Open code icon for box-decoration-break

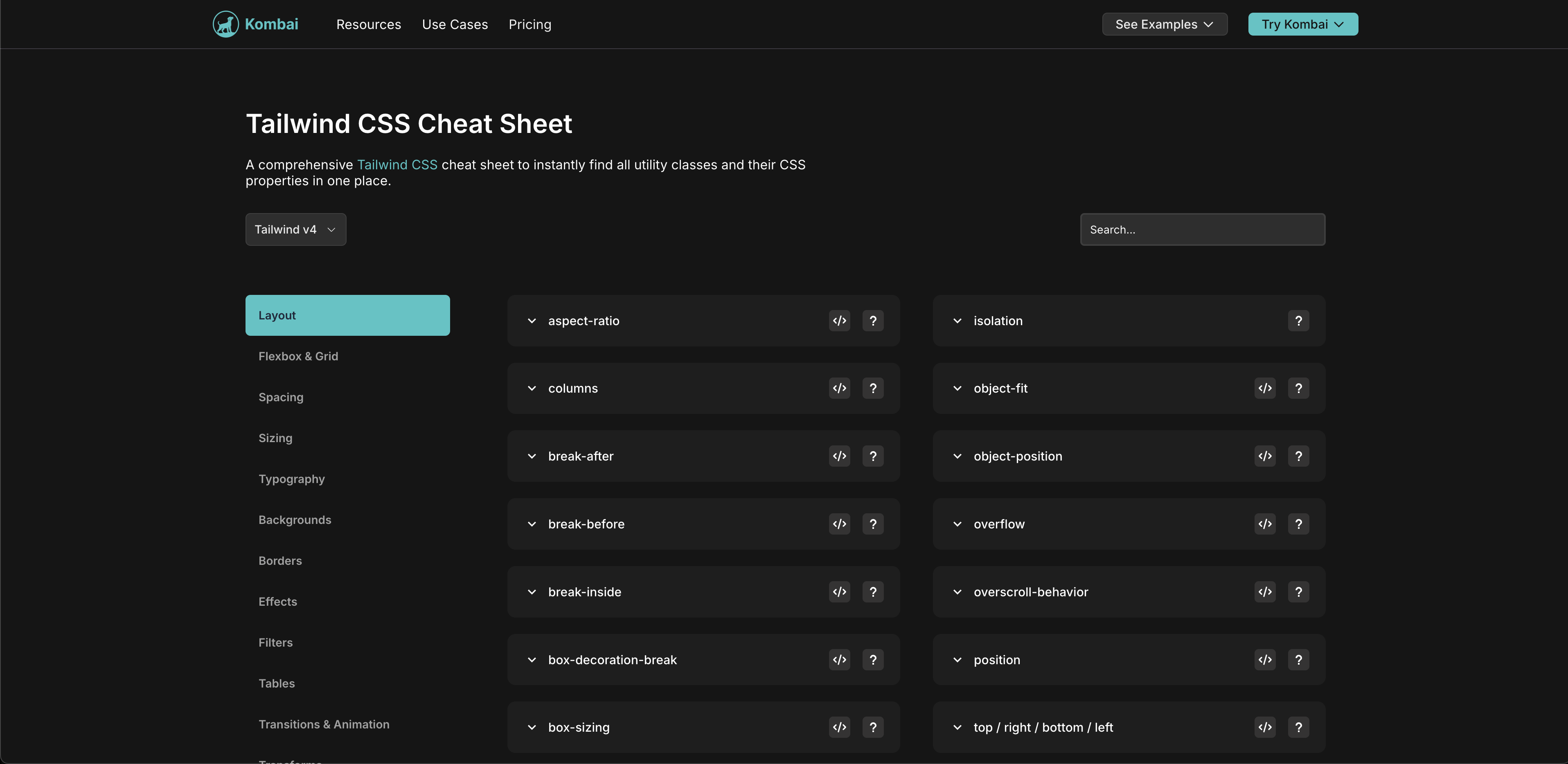click(x=839, y=659)
